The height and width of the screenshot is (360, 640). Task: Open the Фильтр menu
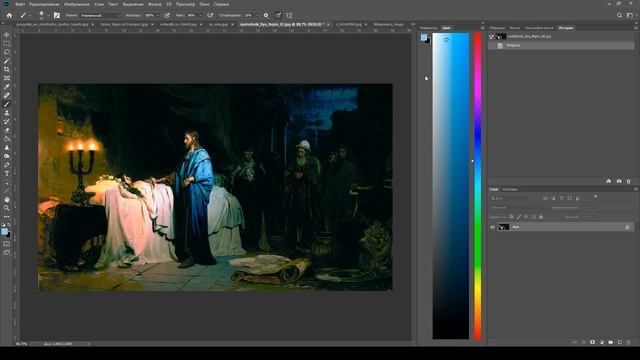pyautogui.click(x=155, y=4)
